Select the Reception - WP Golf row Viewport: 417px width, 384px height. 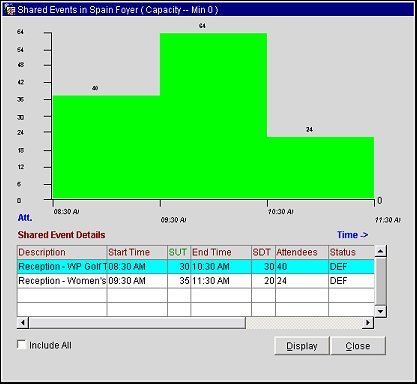pyautogui.click(x=196, y=267)
